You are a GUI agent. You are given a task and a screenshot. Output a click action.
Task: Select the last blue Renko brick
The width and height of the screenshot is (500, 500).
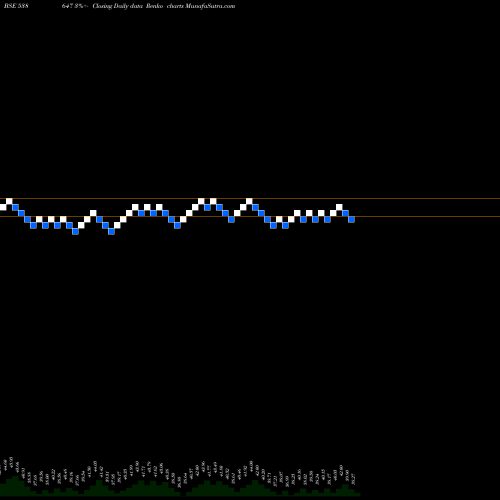pos(351,219)
